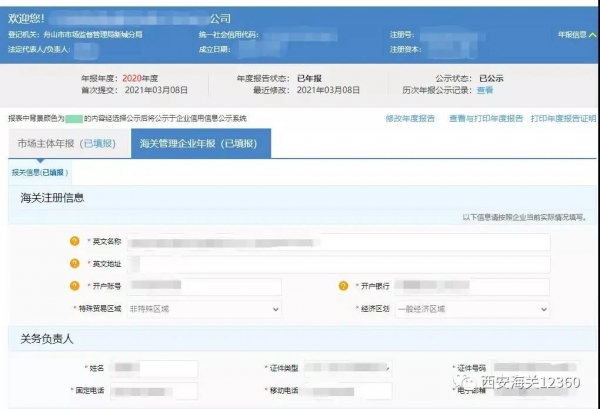Viewport: 600px width, 409px height.
Task: Open the 报关信息(已填报) sub-tab
Action: pos(37,172)
